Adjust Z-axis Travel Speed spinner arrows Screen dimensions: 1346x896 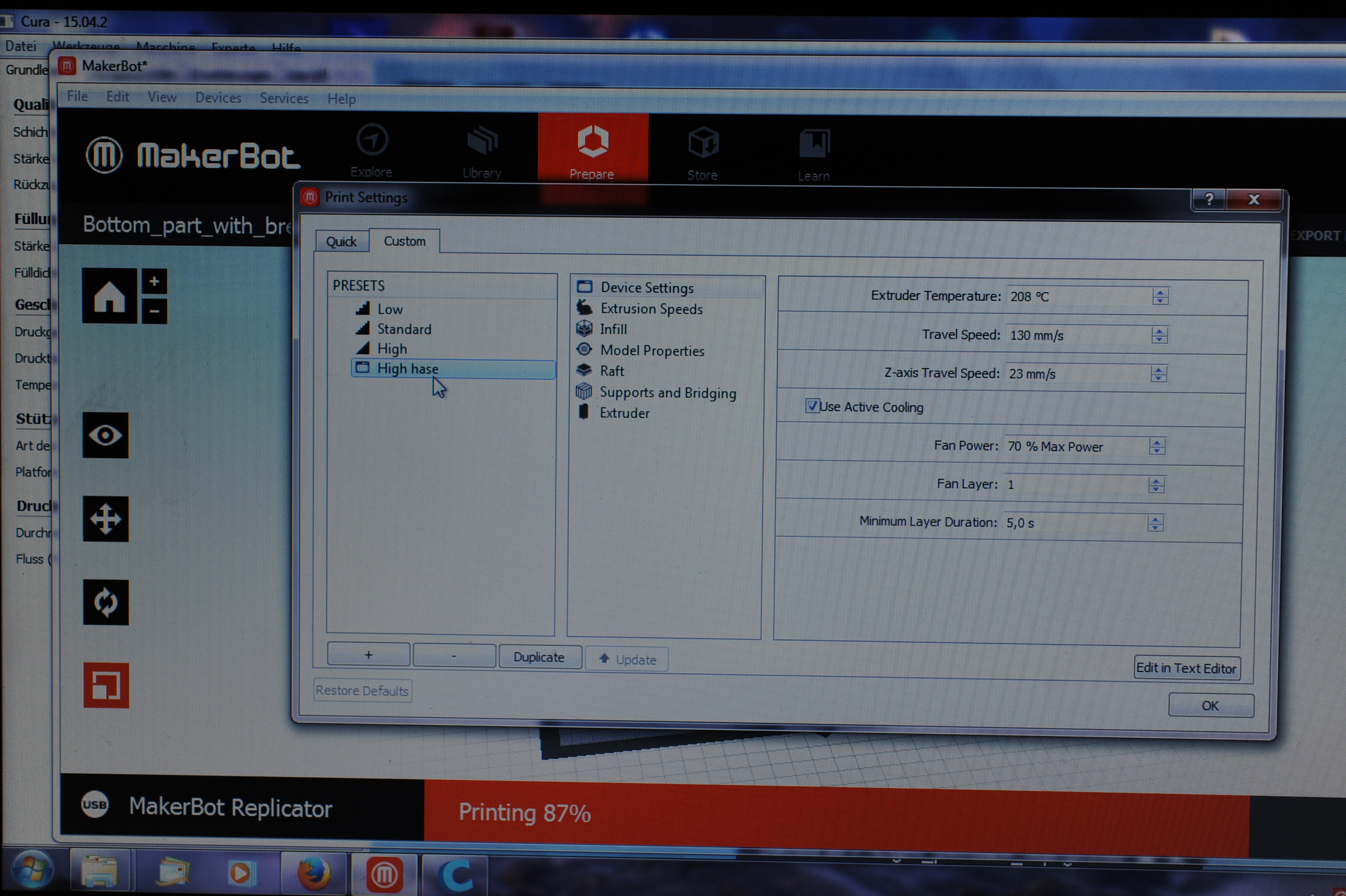1159,374
